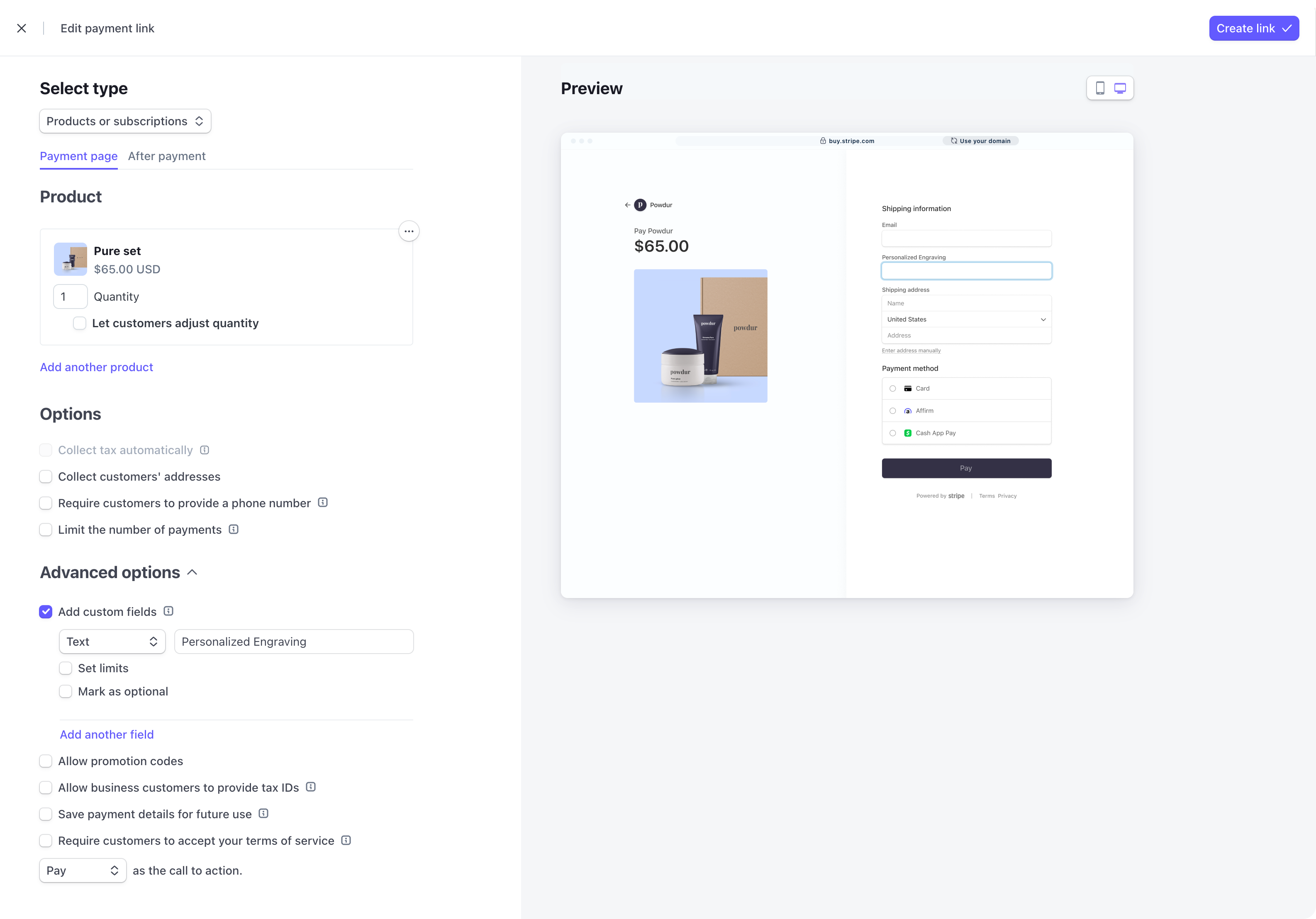Open the Pure set product options menu

click(x=409, y=231)
